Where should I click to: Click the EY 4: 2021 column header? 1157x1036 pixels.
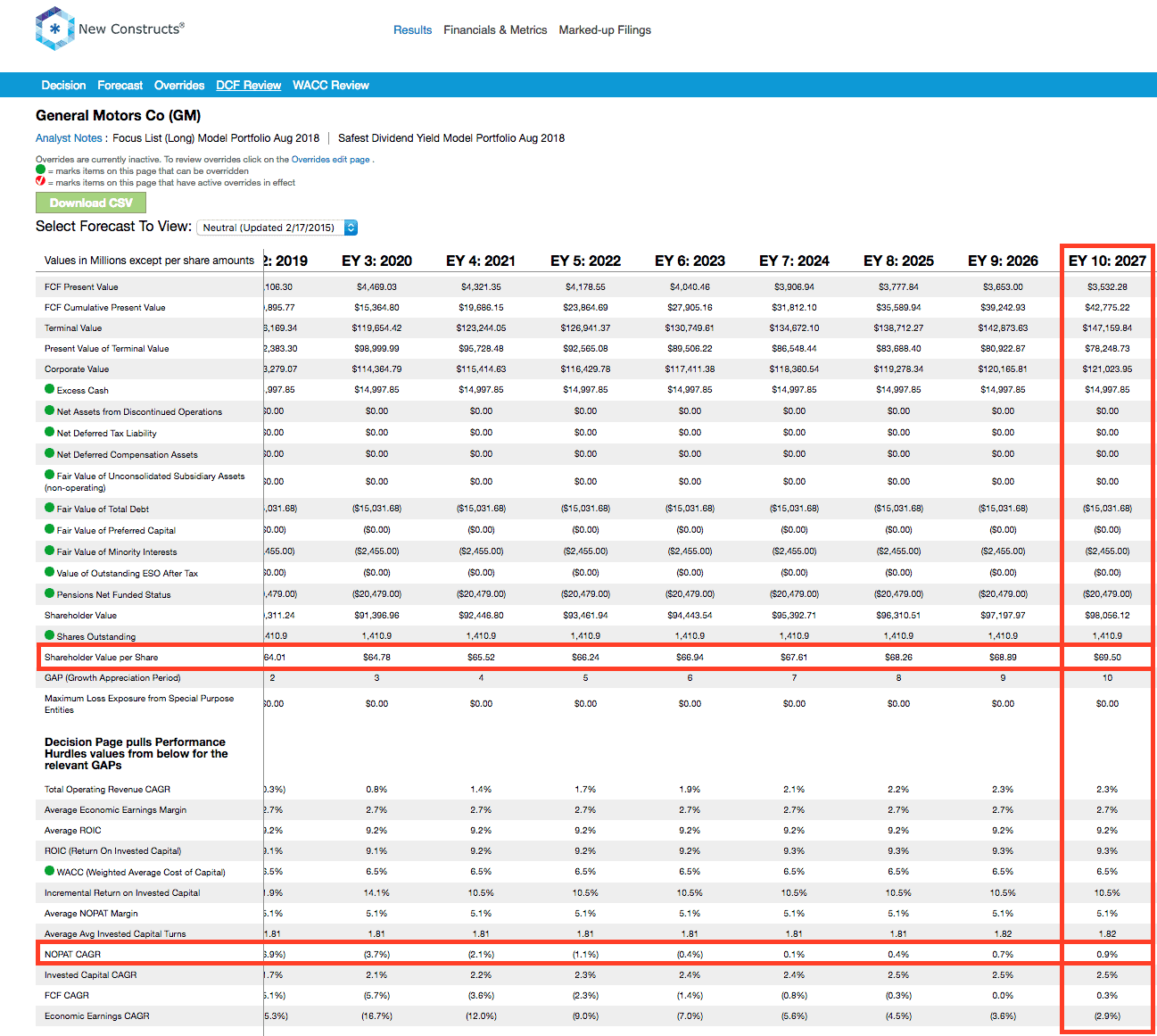(x=481, y=261)
